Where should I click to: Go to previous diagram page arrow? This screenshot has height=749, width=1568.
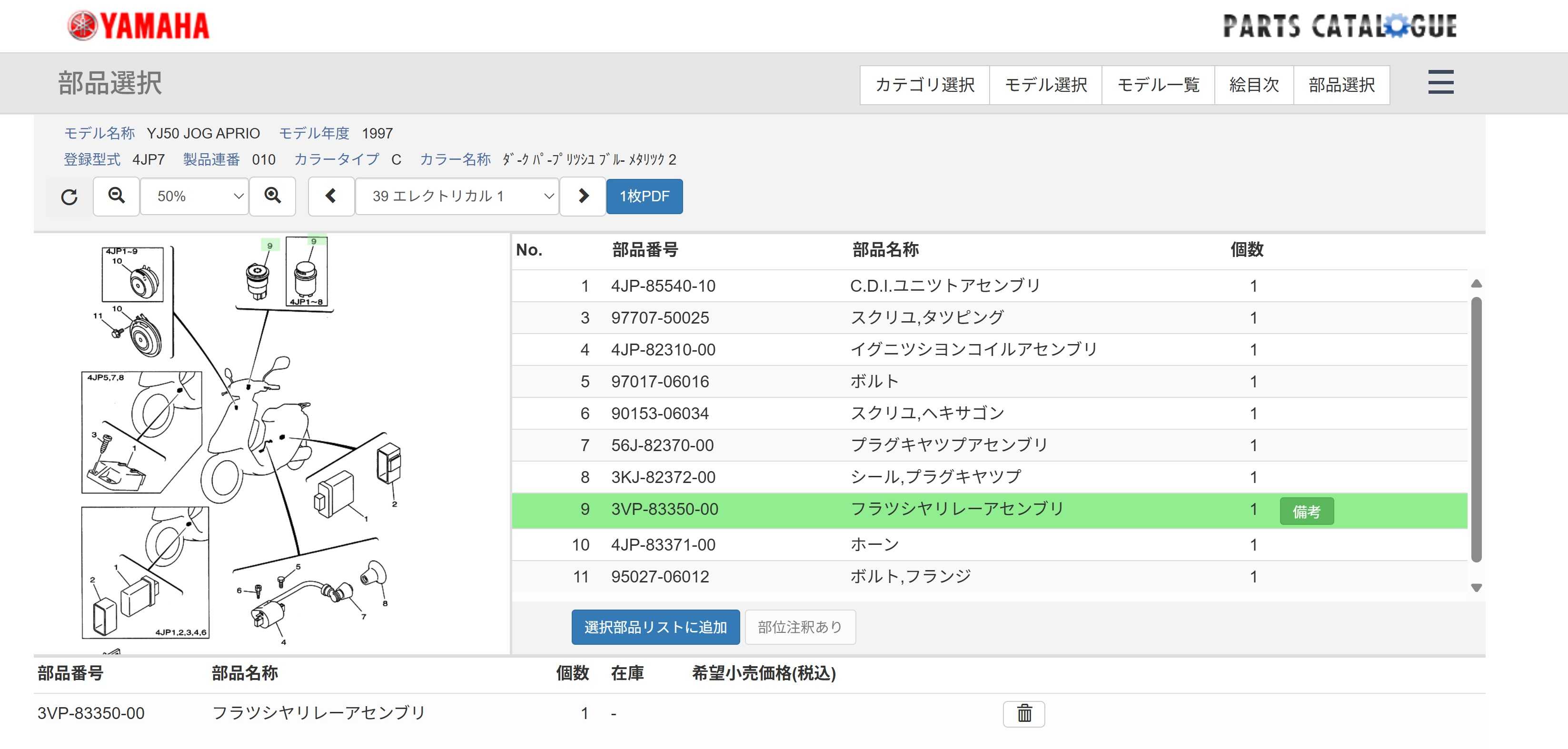331,196
